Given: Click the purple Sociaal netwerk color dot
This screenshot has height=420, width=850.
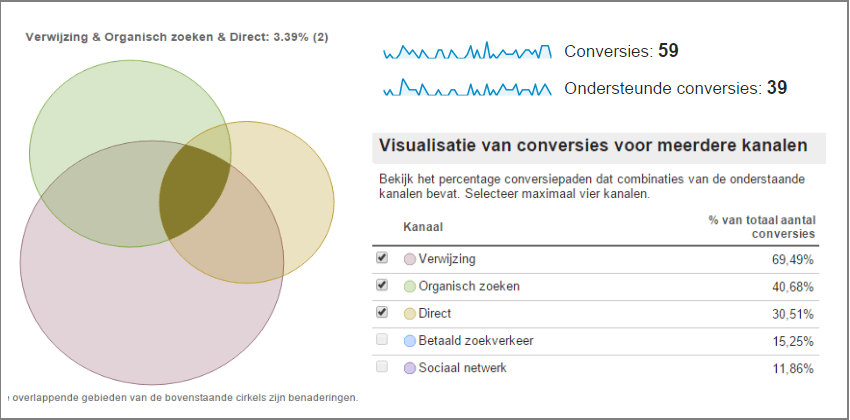Looking at the screenshot, I should (x=410, y=368).
